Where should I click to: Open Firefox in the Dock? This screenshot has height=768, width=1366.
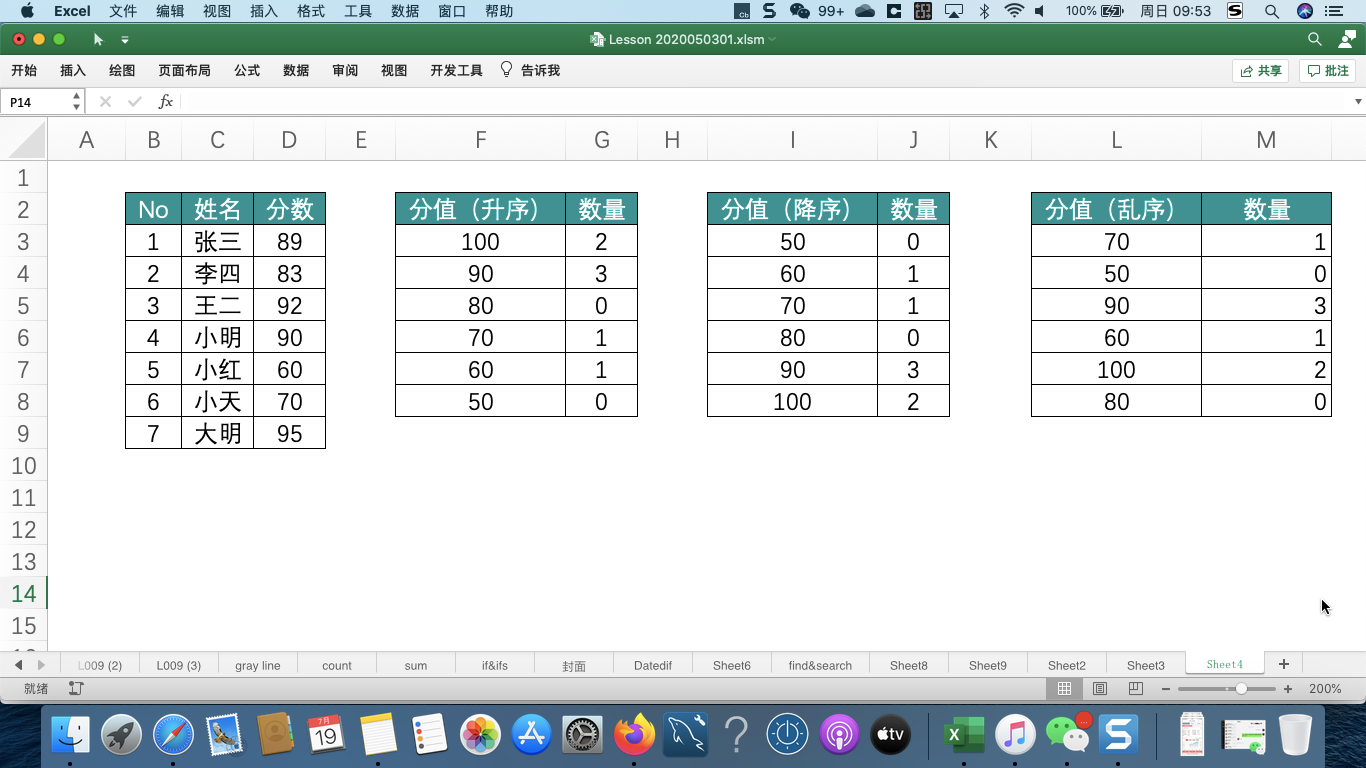pyautogui.click(x=634, y=736)
